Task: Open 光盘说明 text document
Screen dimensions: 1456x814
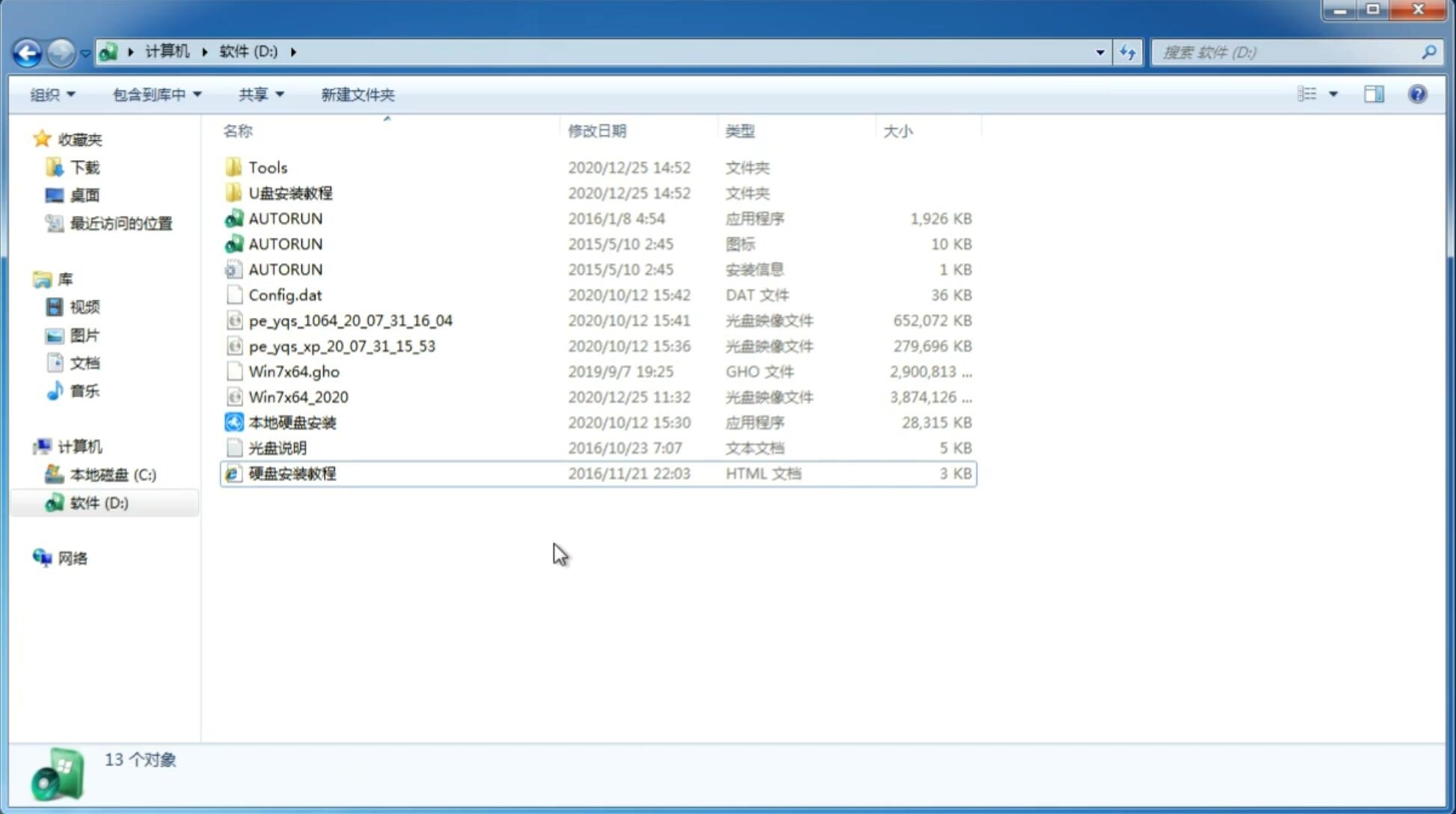Action: tap(277, 448)
